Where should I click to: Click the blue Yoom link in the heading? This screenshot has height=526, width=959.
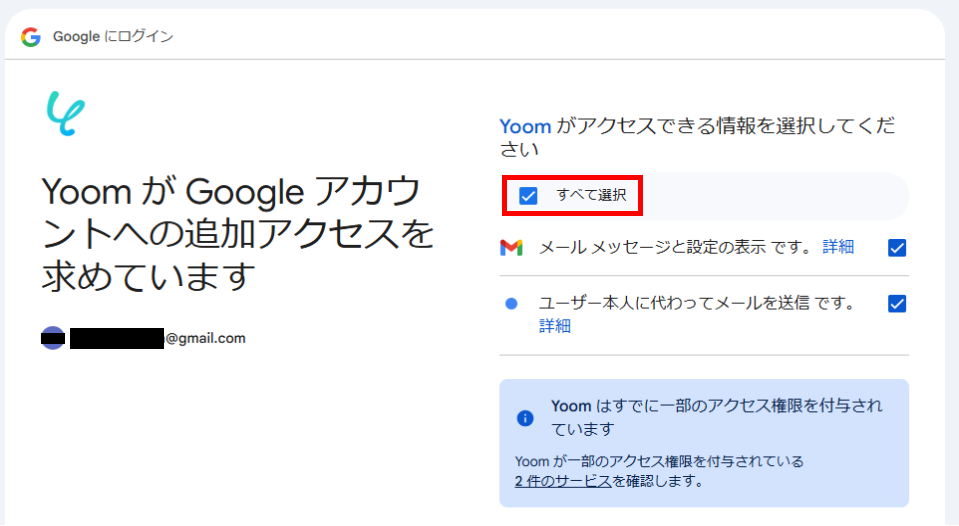point(525,127)
